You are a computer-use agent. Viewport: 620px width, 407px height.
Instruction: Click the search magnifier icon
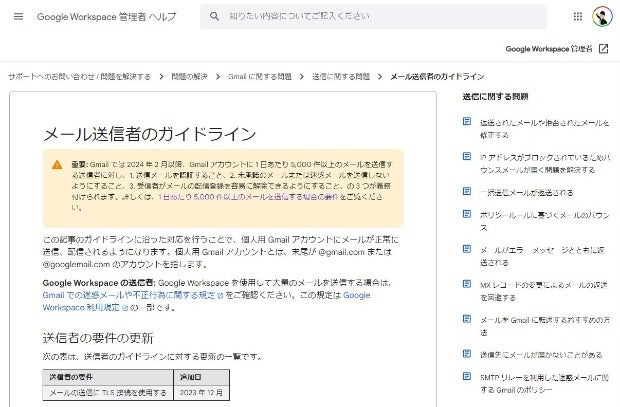(215, 17)
